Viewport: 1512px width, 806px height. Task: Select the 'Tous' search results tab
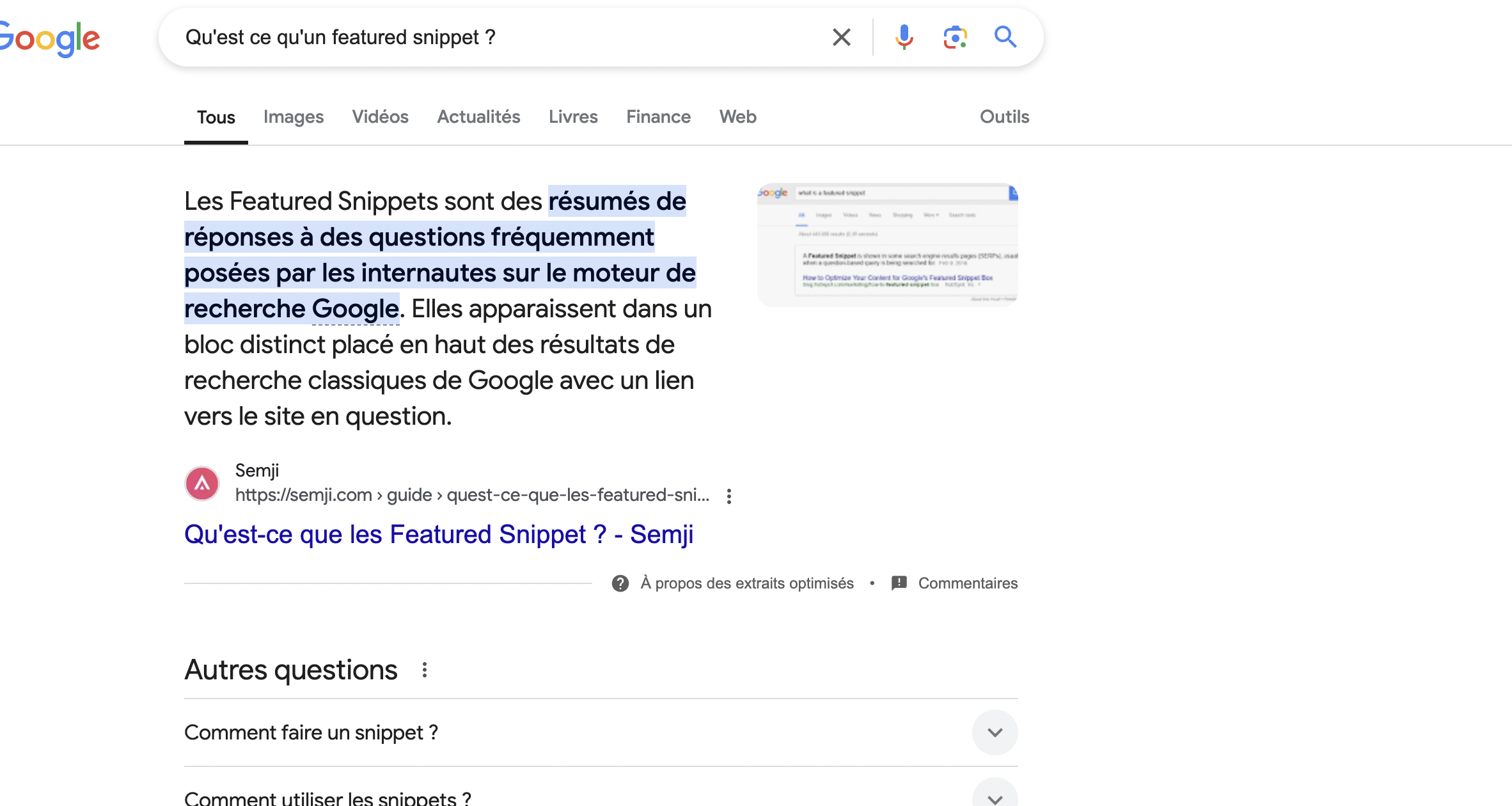(x=215, y=117)
